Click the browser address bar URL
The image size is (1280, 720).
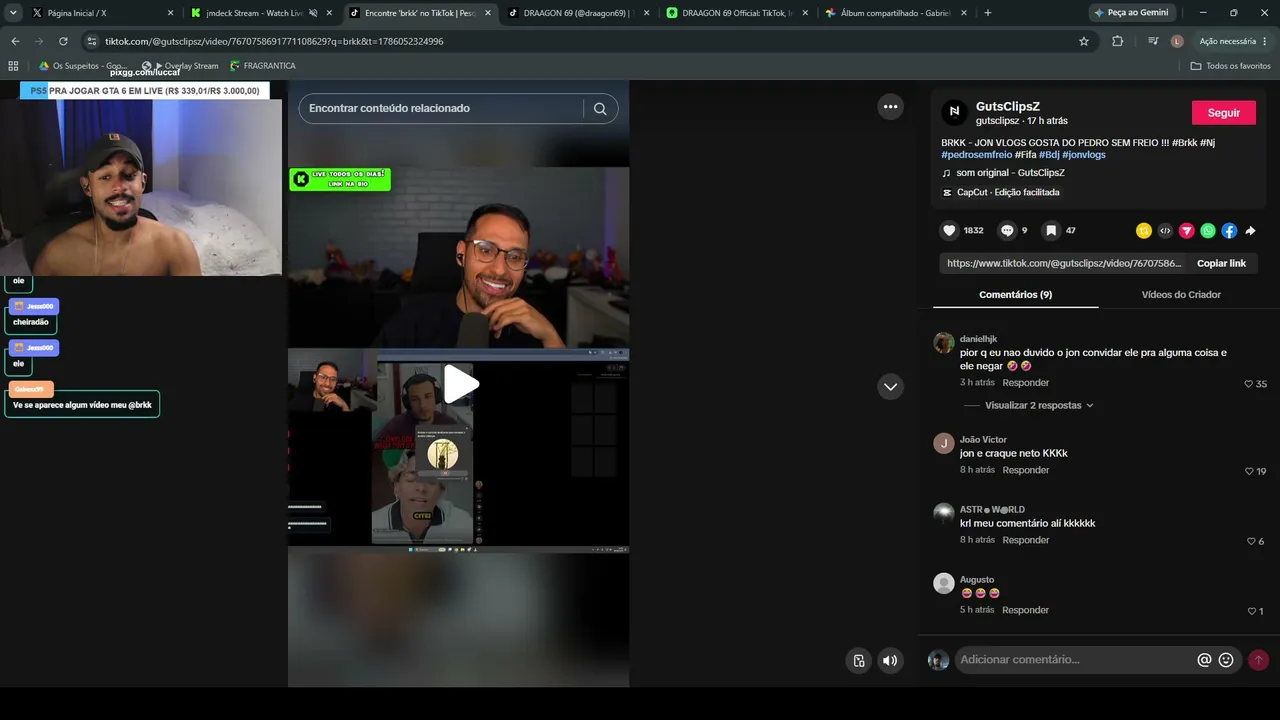tap(274, 42)
